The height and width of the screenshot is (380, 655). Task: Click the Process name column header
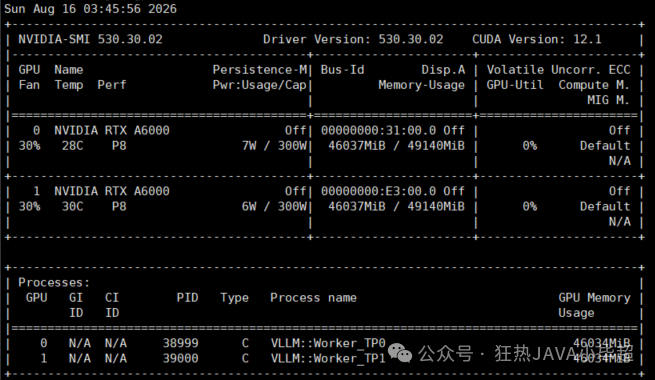click(x=313, y=298)
